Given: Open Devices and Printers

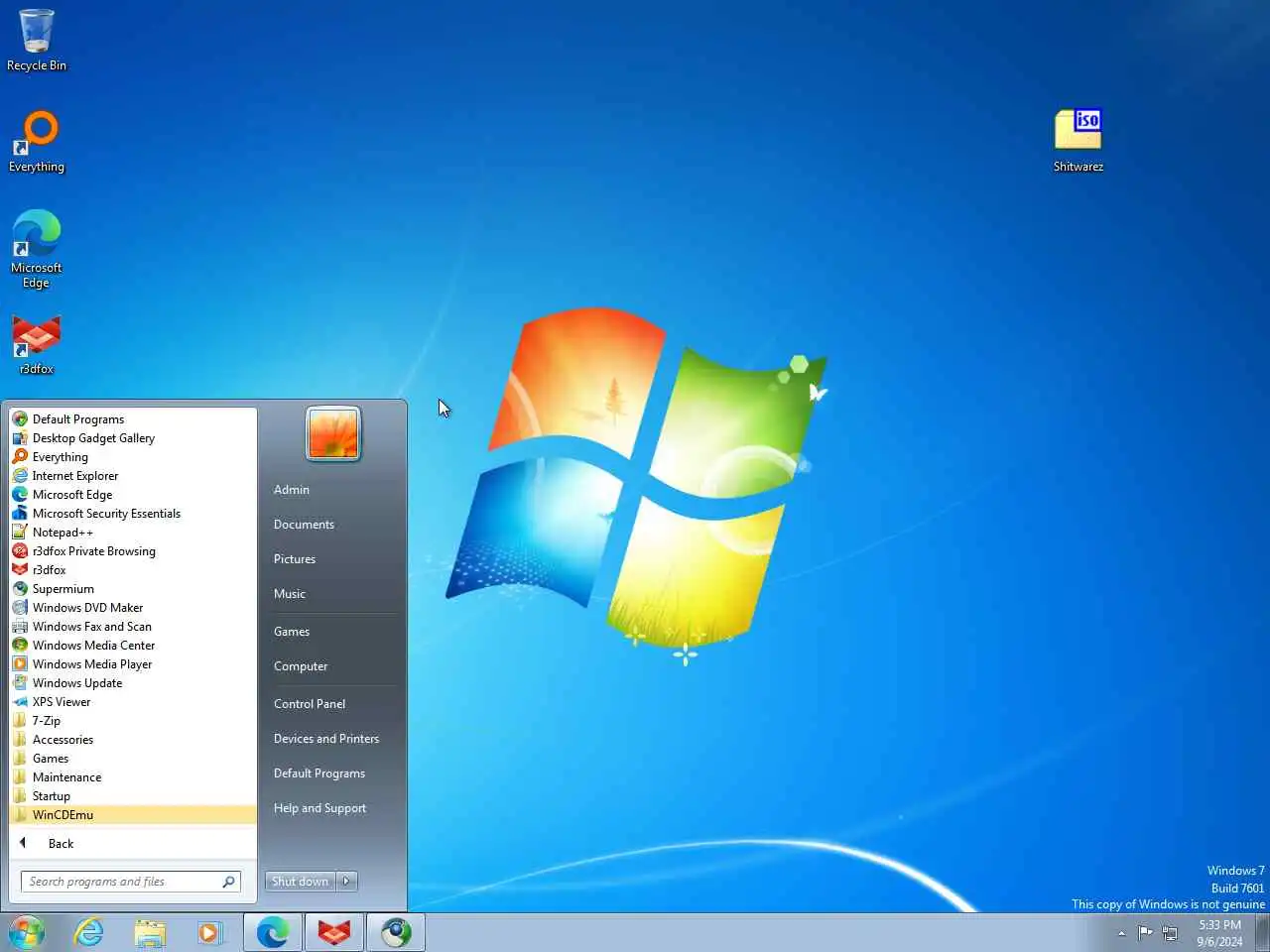Looking at the screenshot, I should (x=333, y=739).
